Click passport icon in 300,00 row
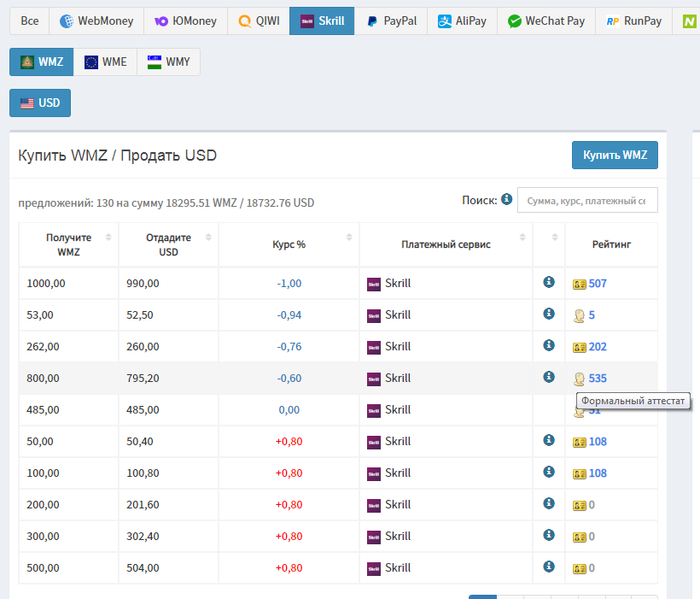The width and height of the screenshot is (700, 599). point(579,537)
